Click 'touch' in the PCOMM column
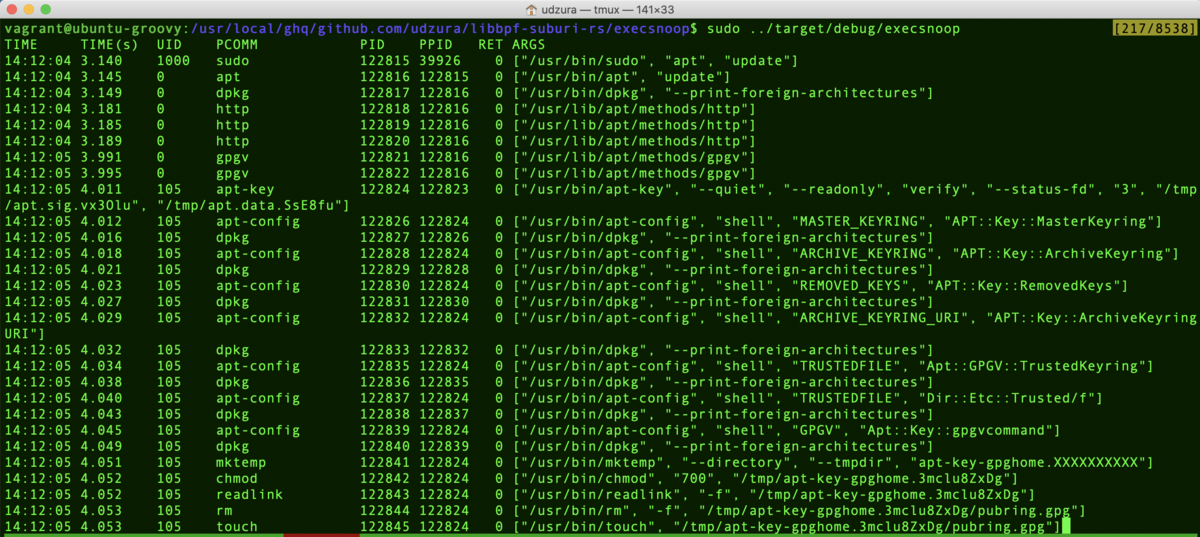 point(237,525)
